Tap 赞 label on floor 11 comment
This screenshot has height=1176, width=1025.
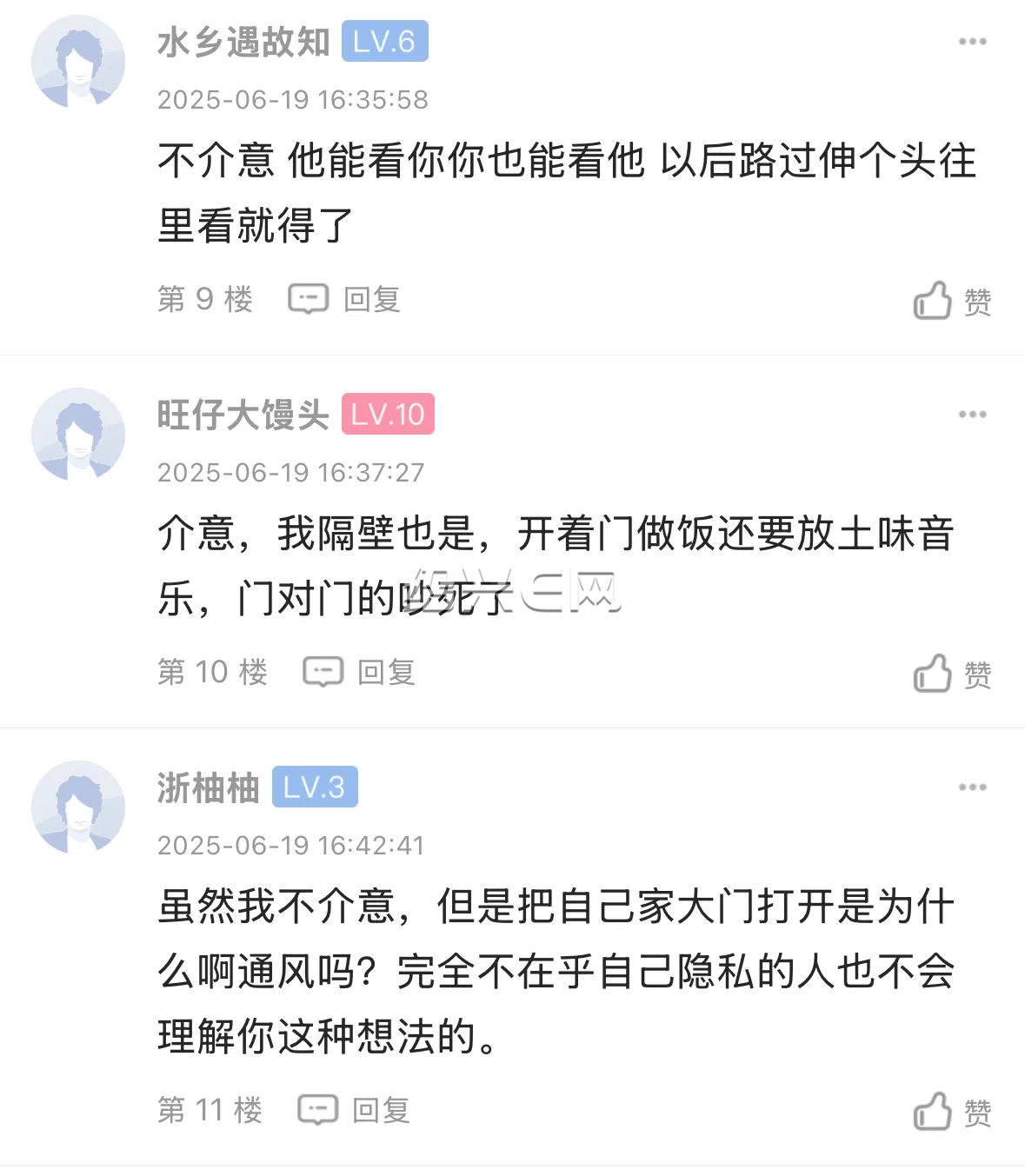point(977,1113)
